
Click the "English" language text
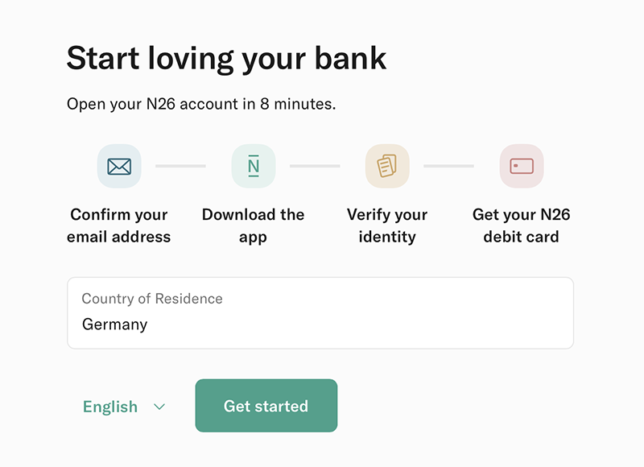110,407
